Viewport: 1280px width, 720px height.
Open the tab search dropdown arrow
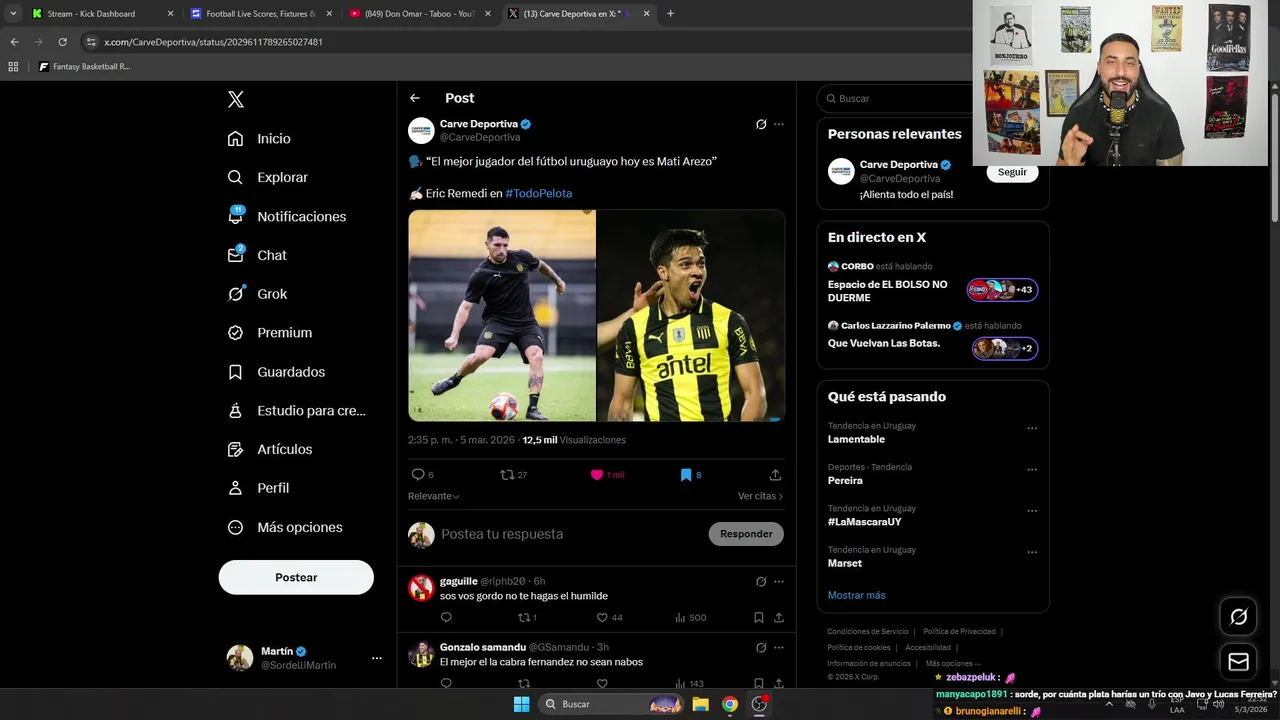[x=13, y=14]
